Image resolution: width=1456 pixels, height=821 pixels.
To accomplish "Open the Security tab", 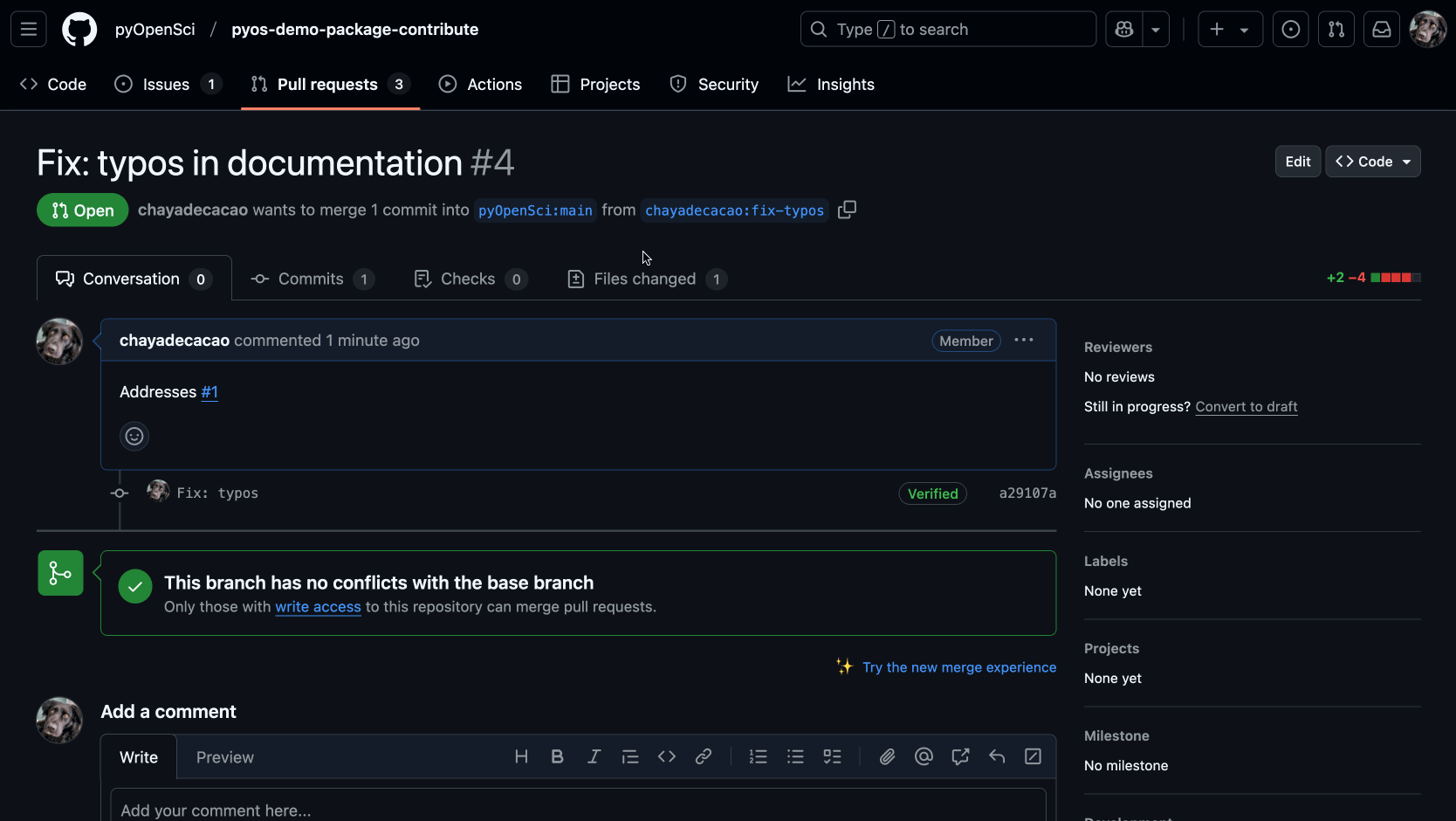I will [714, 84].
